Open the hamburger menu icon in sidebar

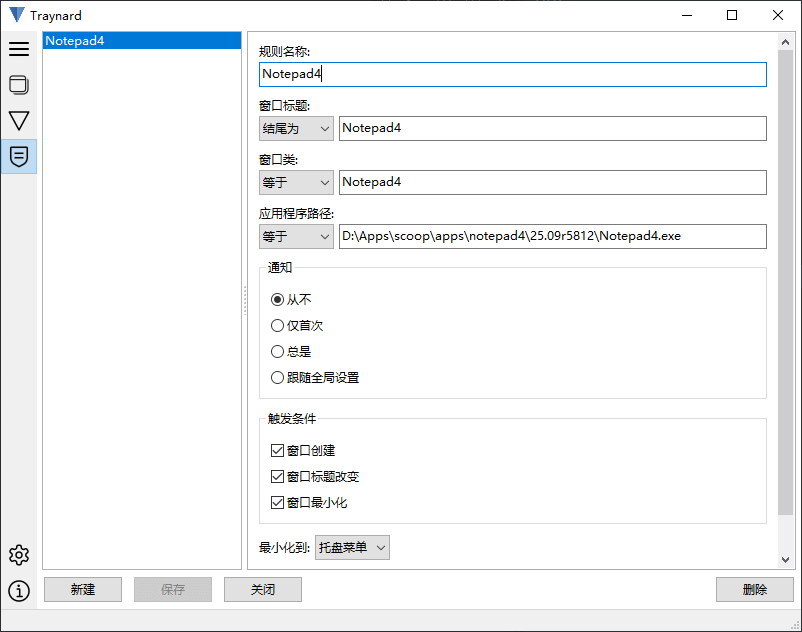click(x=19, y=49)
